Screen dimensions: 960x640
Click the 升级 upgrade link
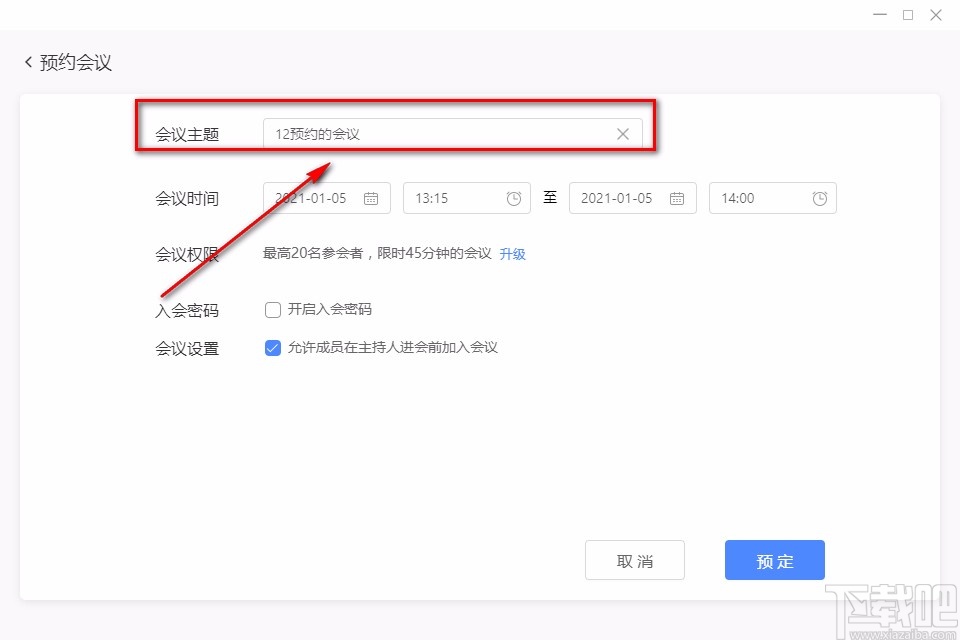pos(512,254)
